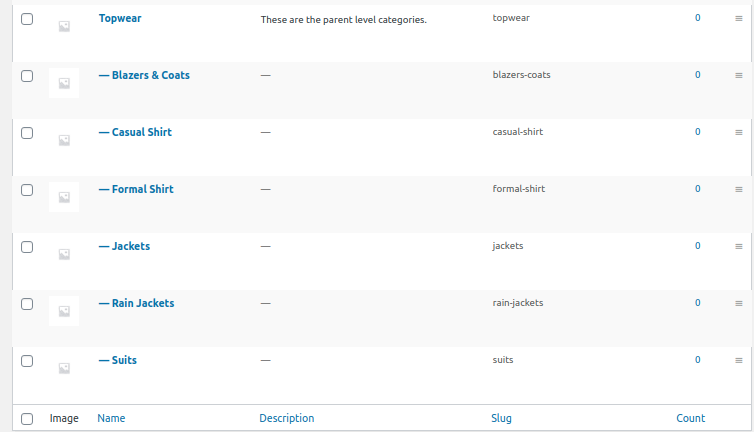The height and width of the screenshot is (432, 754).
Task: Click the drag handle icon for Topwear row
Action: point(739,18)
